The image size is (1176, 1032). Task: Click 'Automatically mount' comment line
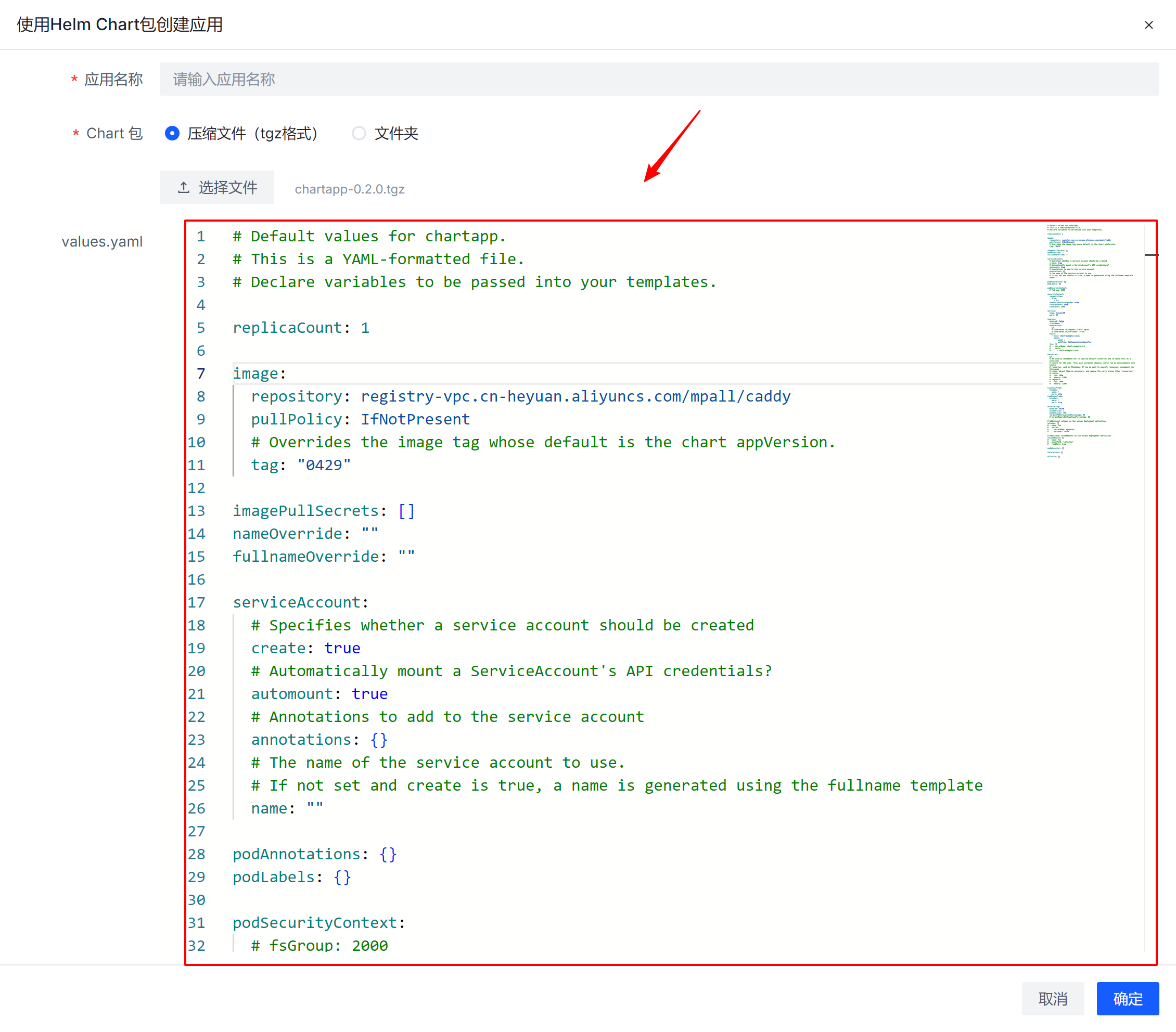pyautogui.click(x=512, y=672)
